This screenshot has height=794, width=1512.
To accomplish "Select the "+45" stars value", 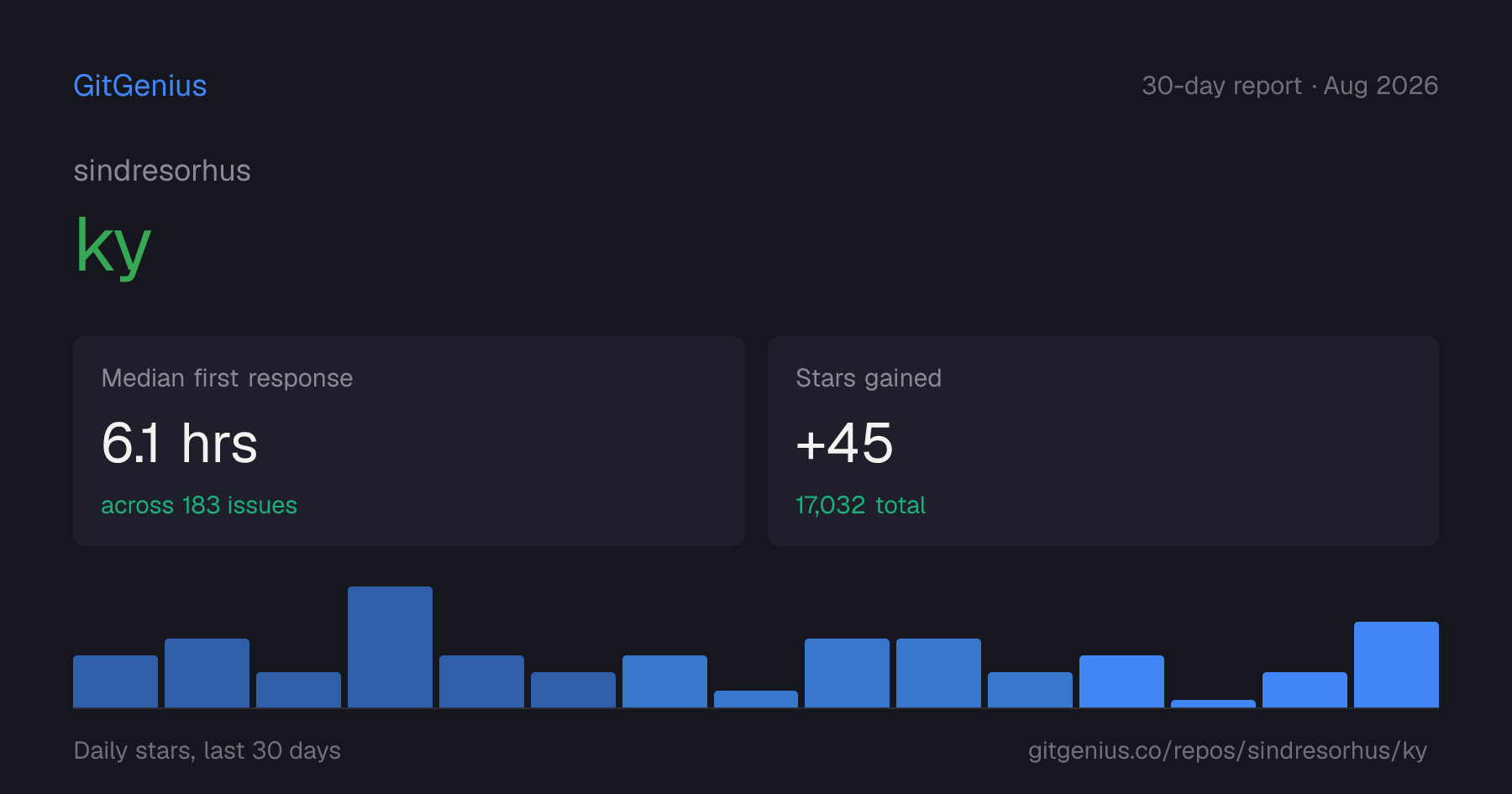I will click(844, 443).
